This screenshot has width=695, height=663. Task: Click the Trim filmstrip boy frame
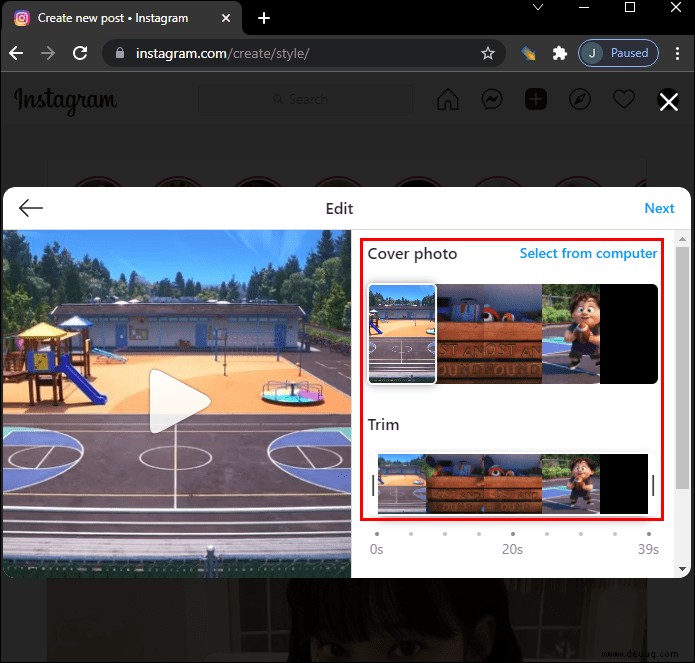[x=571, y=484]
